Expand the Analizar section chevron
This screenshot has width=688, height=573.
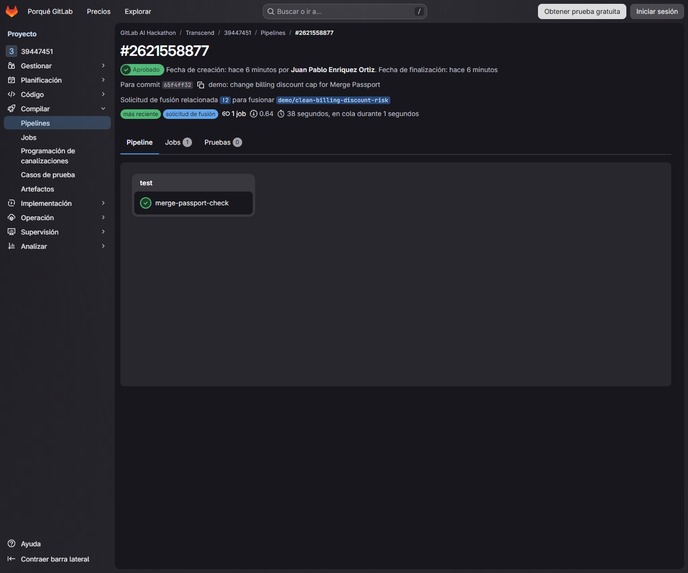pyautogui.click(x=103, y=246)
